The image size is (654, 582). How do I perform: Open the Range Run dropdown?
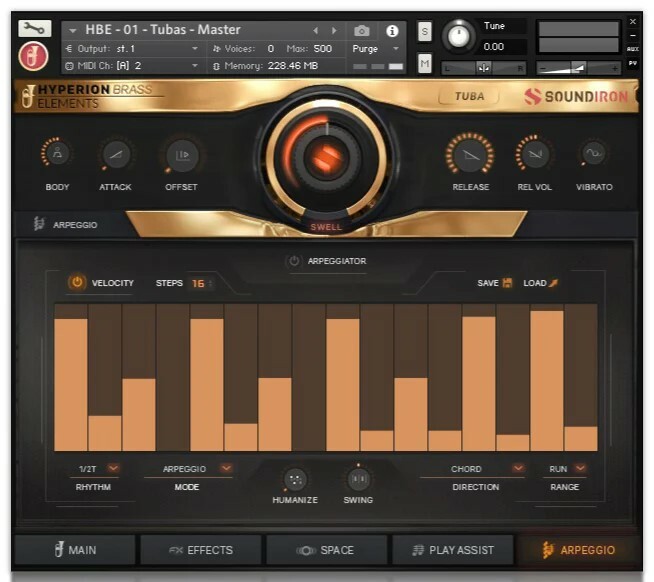pos(580,468)
